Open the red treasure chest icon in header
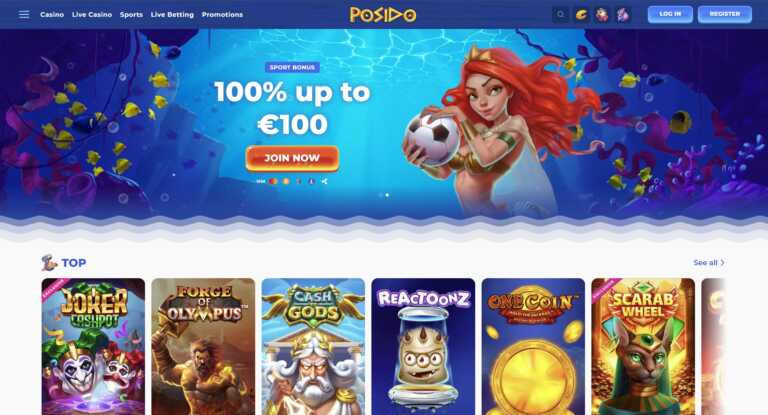 tap(602, 15)
